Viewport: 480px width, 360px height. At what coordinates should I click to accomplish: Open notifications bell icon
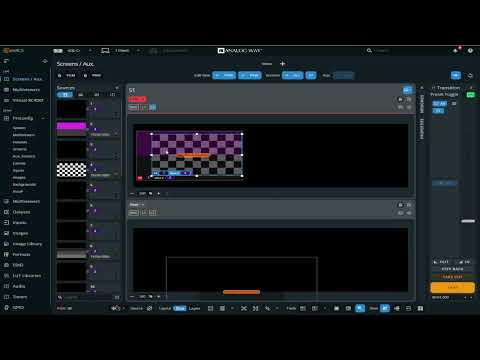coord(456,51)
